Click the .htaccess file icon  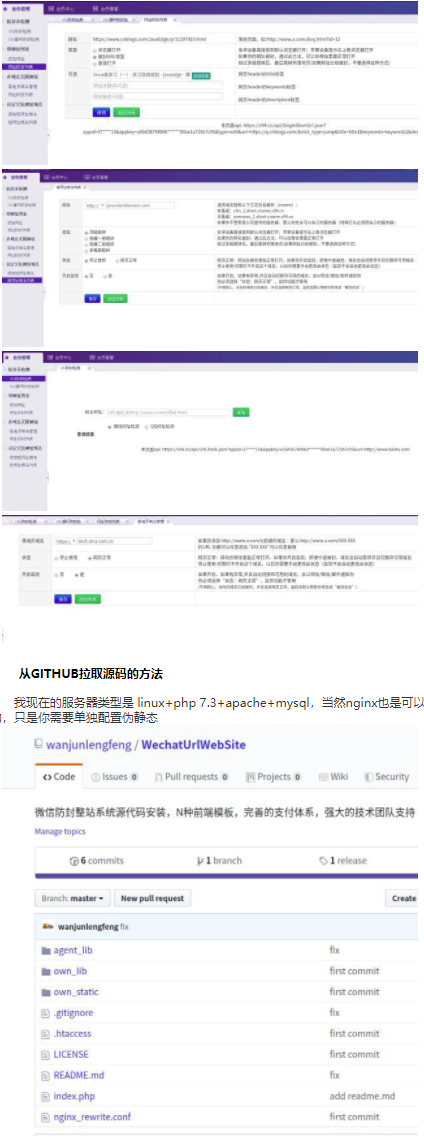(46, 1033)
